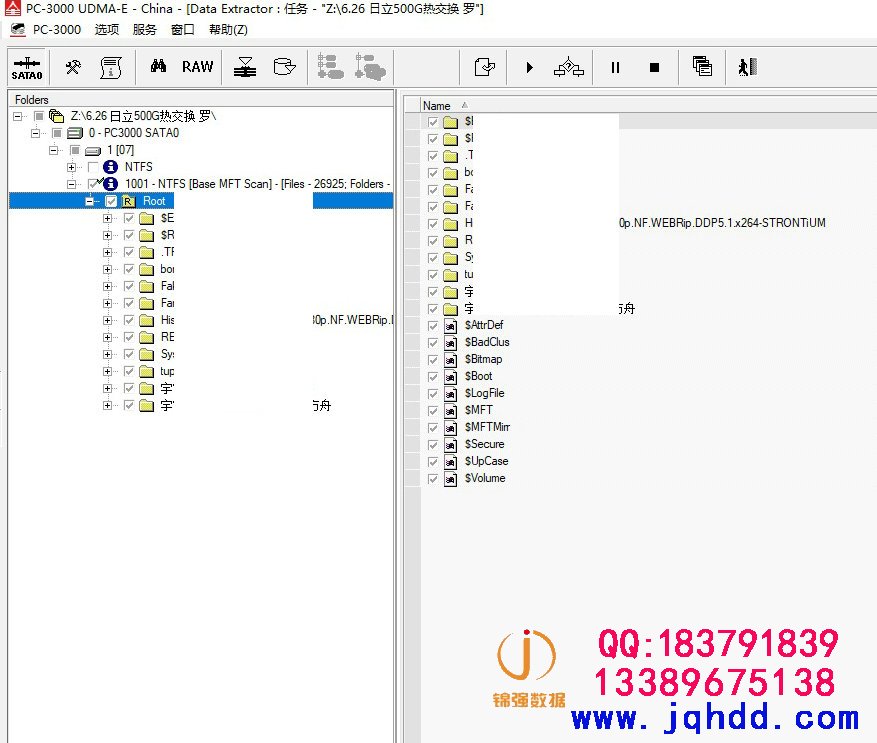
Task: Click the Root folder R icon
Action: click(x=129, y=201)
